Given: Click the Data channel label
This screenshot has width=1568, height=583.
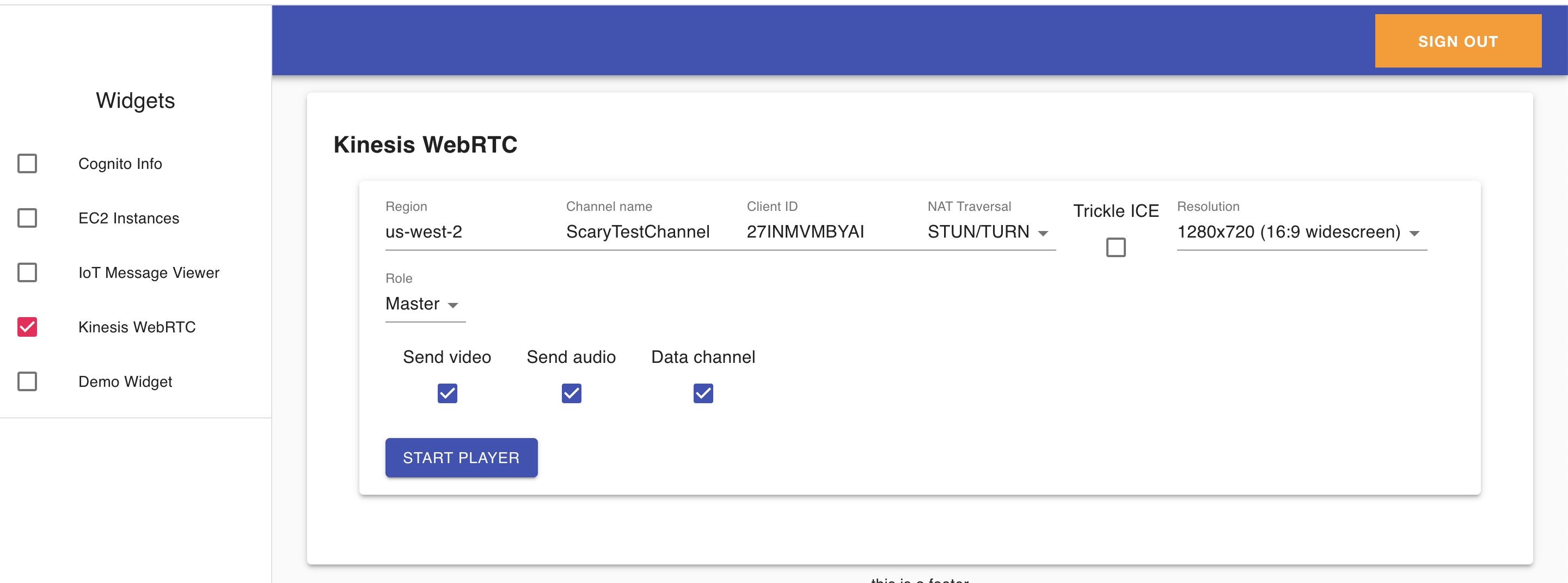Looking at the screenshot, I should coord(703,357).
